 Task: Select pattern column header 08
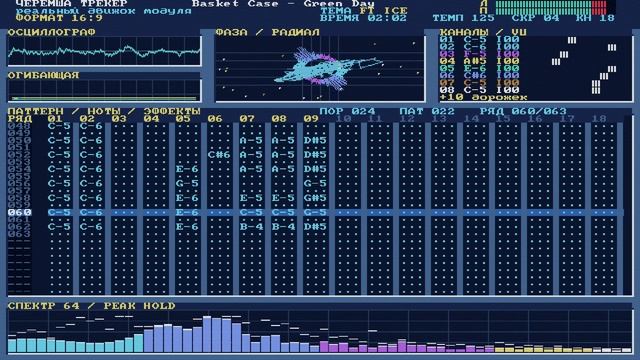279,119
